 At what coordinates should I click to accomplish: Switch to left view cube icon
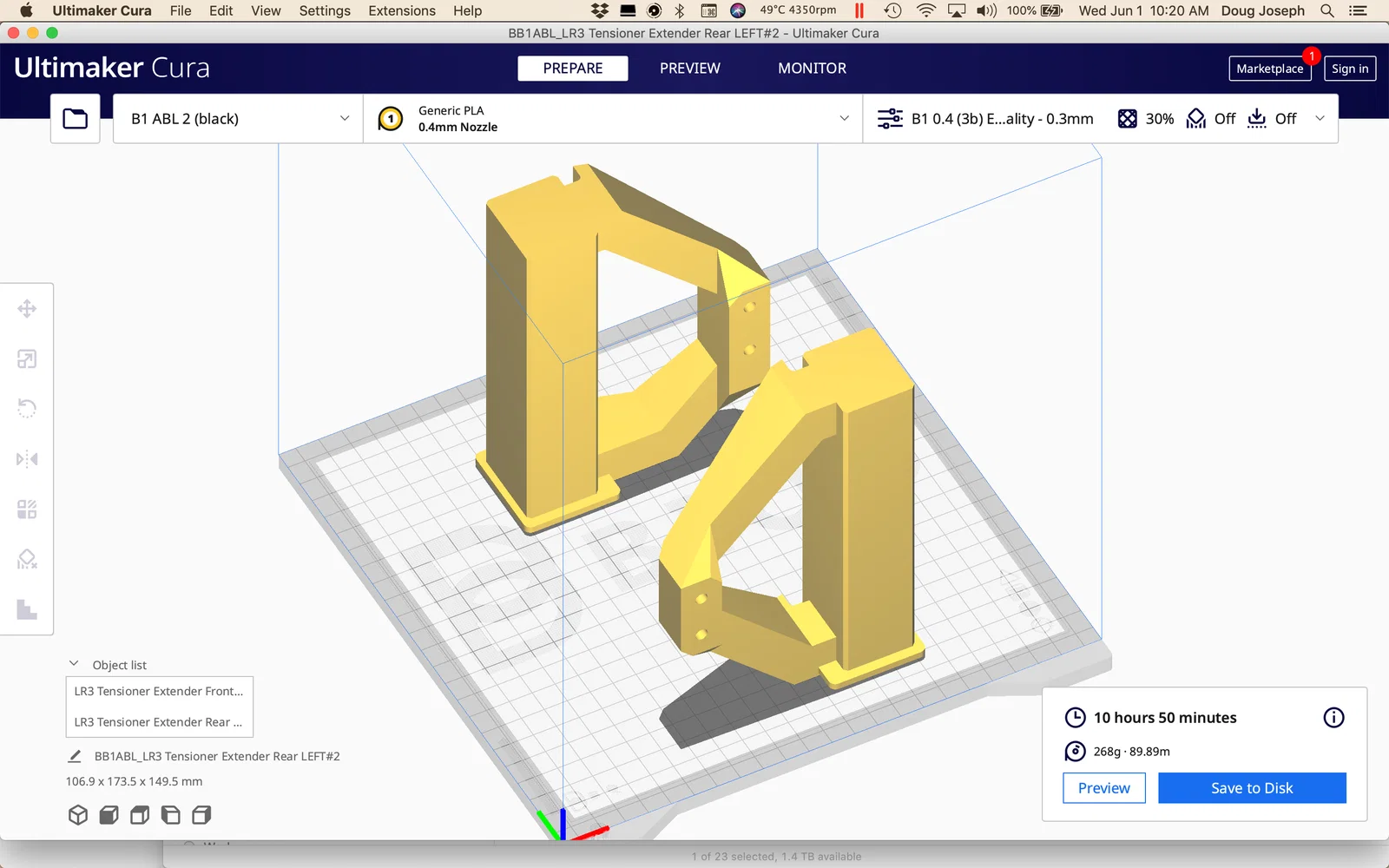171,815
